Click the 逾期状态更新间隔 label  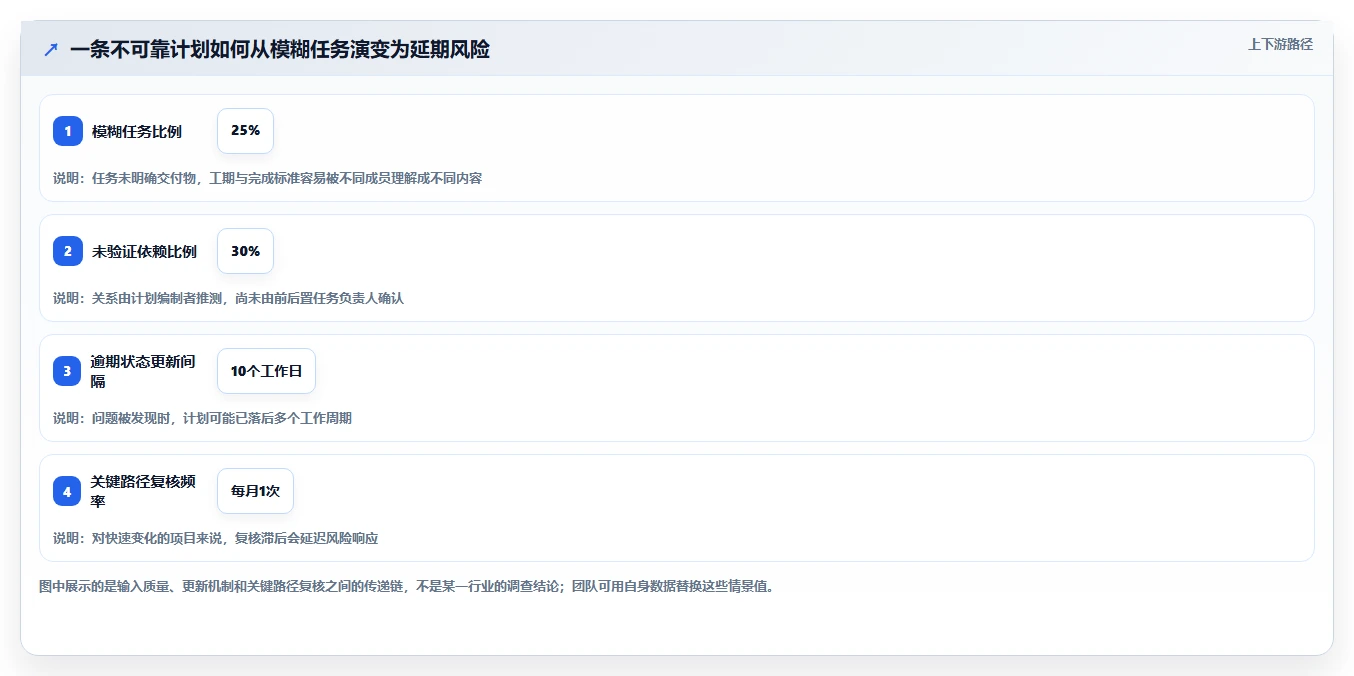[144, 371]
